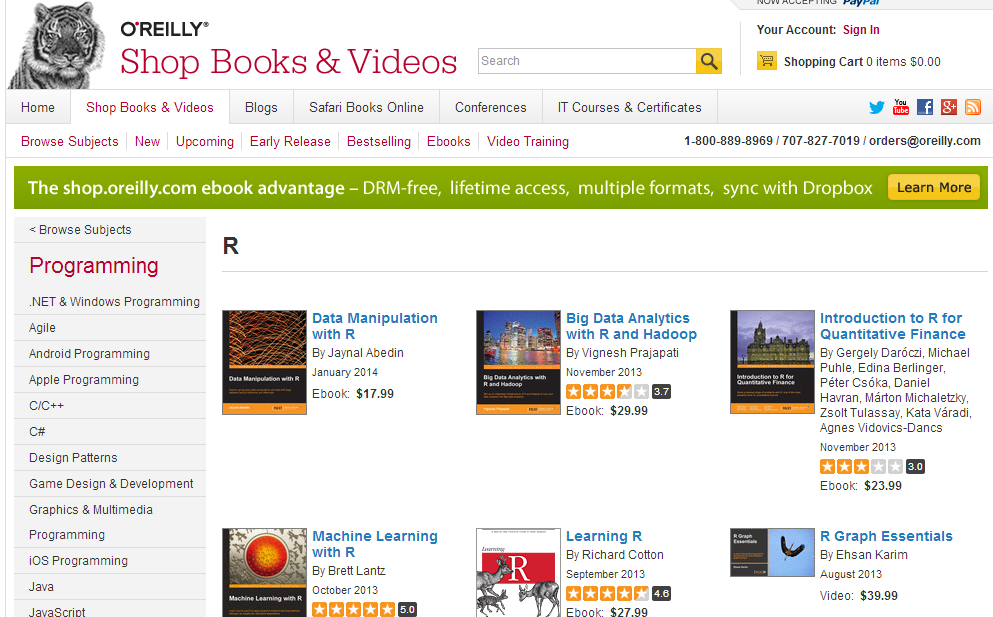The width and height of the screenshot is (993, 617).
Task: Click in the Search text field
Action: coord(586,61)
